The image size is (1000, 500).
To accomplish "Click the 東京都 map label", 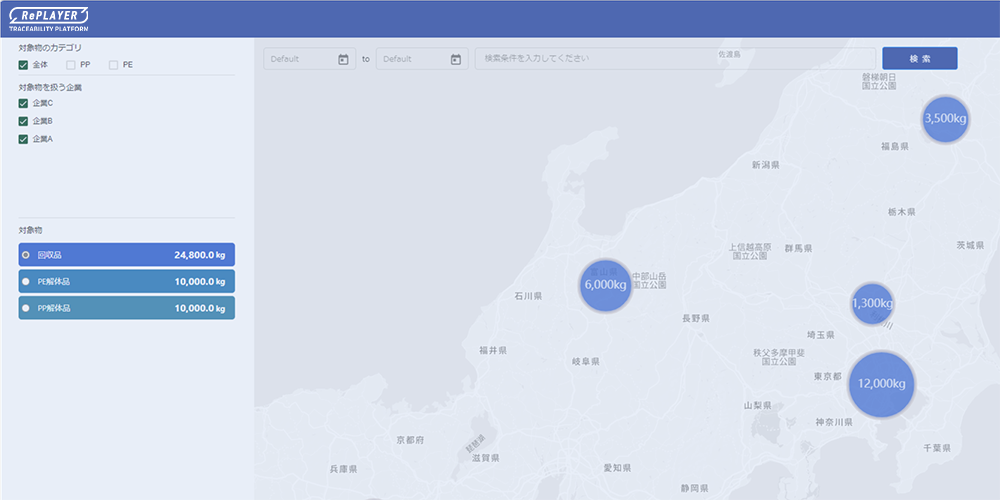I will click(x=827, y=377).
